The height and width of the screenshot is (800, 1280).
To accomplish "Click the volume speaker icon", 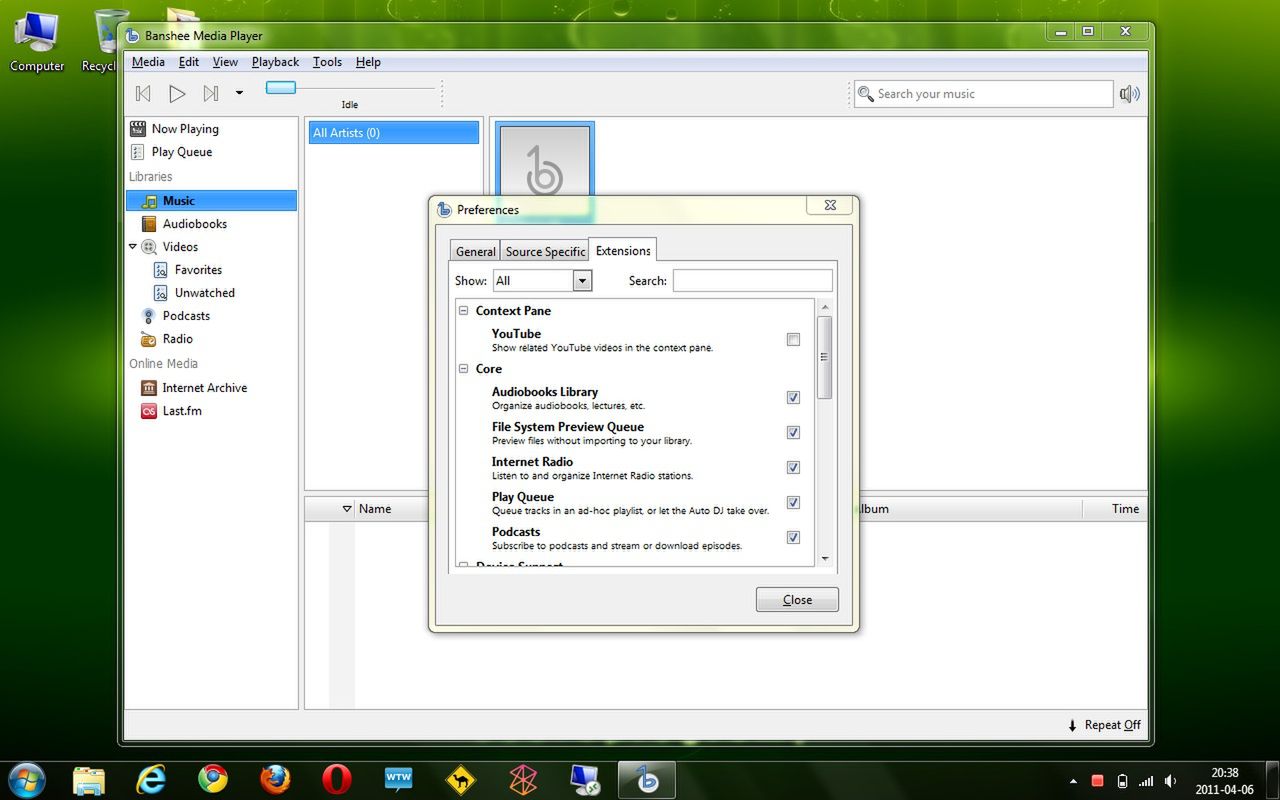I will point(1130,94).
